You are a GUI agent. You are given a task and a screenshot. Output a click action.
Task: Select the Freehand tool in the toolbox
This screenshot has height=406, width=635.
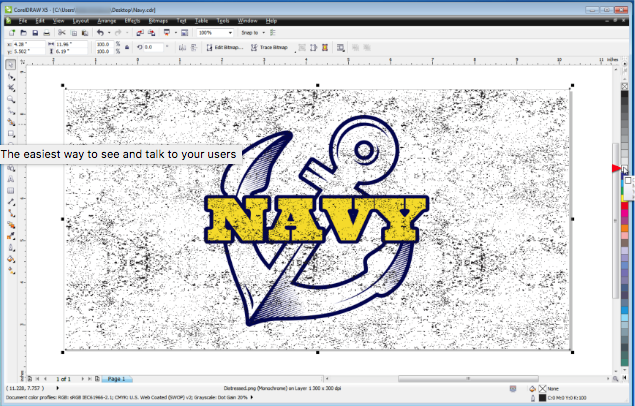(x=11, y=111)
